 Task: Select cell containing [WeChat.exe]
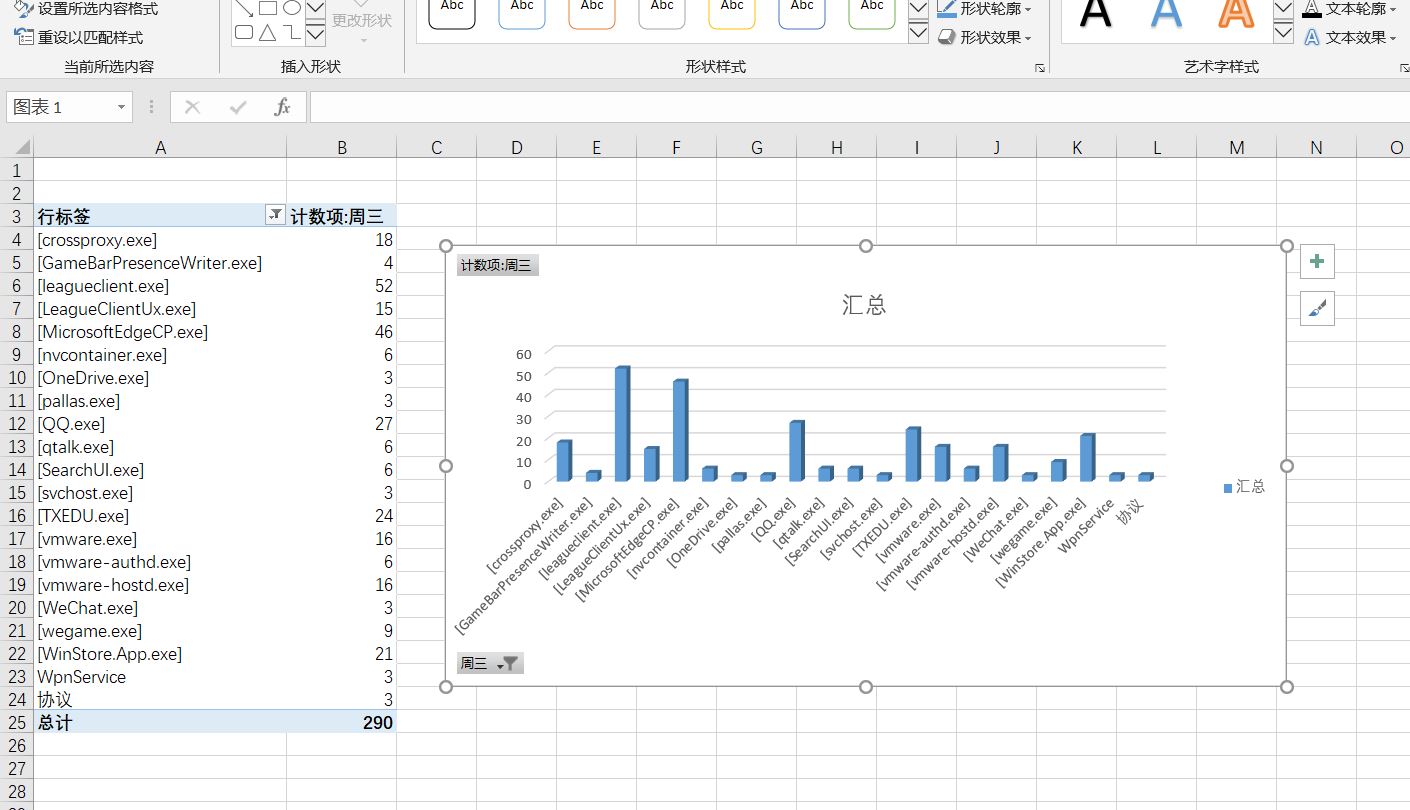coord(160,608)
